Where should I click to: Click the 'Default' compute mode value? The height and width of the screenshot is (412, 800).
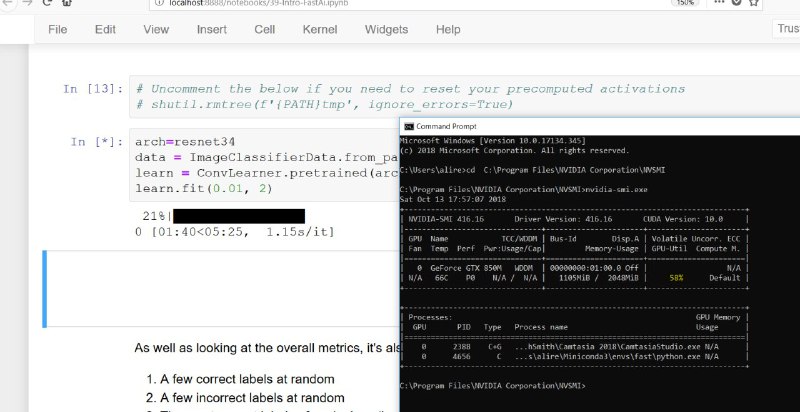(x=724, y=278)
